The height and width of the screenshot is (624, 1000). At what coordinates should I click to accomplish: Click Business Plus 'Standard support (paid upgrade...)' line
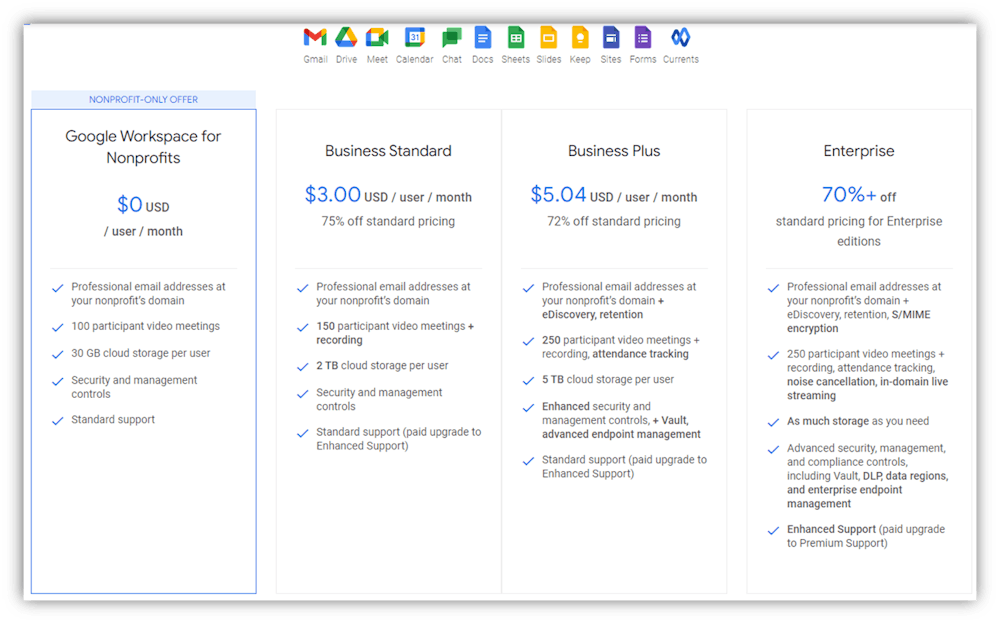point(624,466)
